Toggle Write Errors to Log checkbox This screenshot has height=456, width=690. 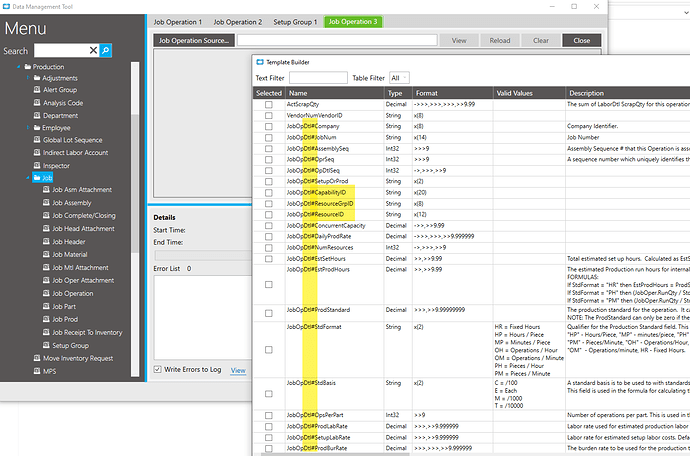[157, 369]
